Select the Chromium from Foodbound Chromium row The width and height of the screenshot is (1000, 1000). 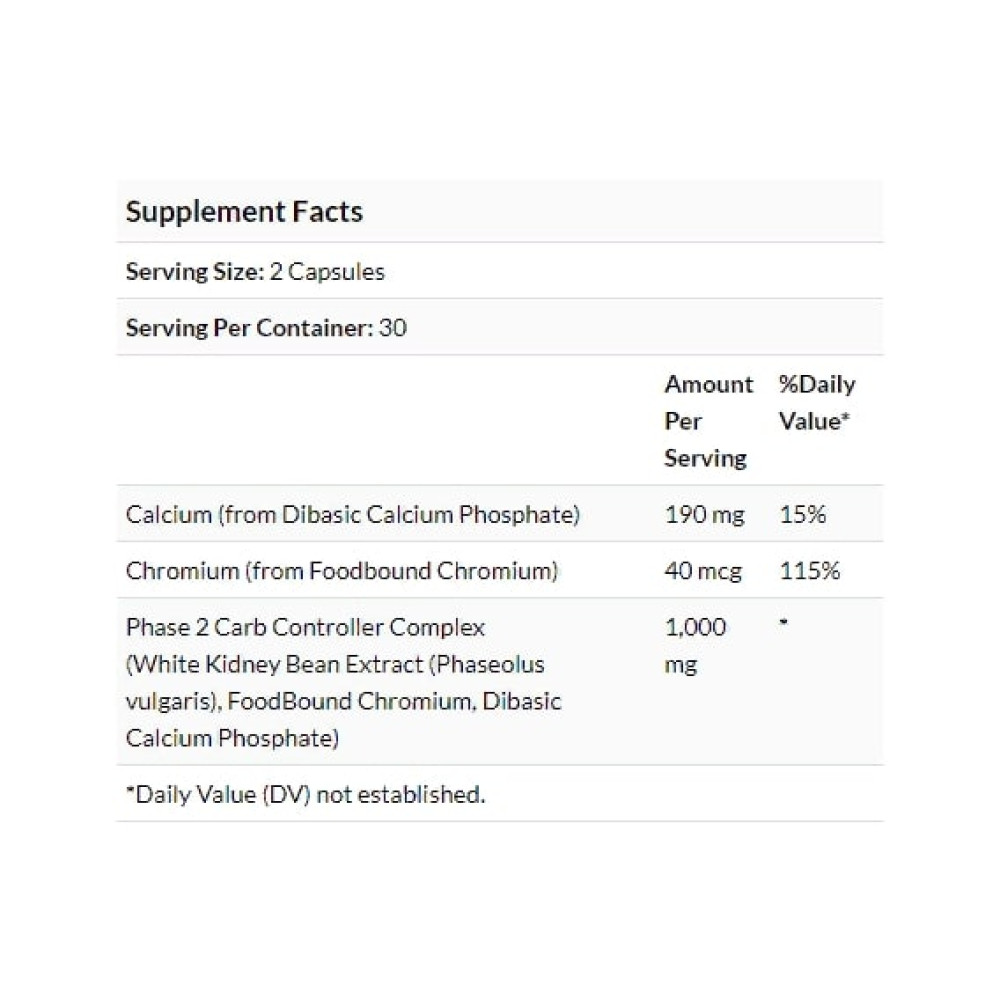point(500,570)
